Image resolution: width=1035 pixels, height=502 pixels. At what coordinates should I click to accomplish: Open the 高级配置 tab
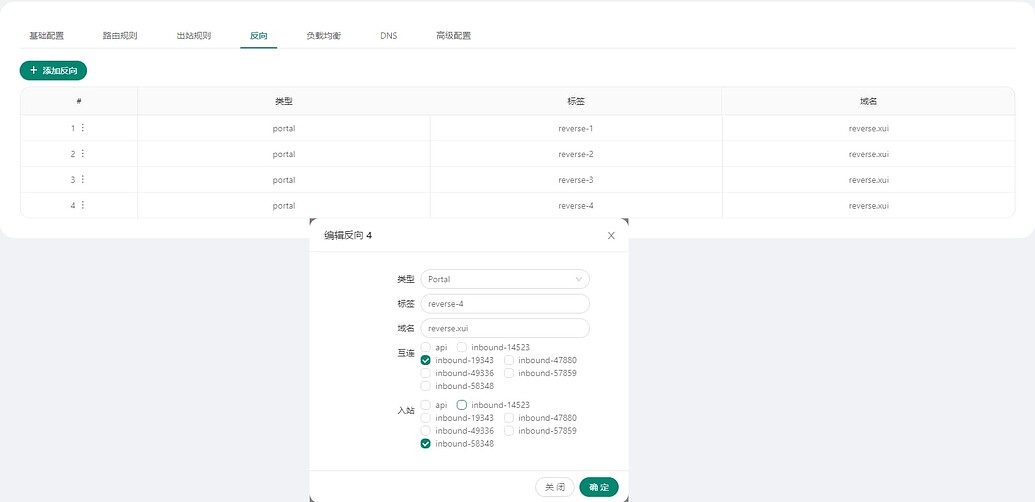(x=453, y=36)
